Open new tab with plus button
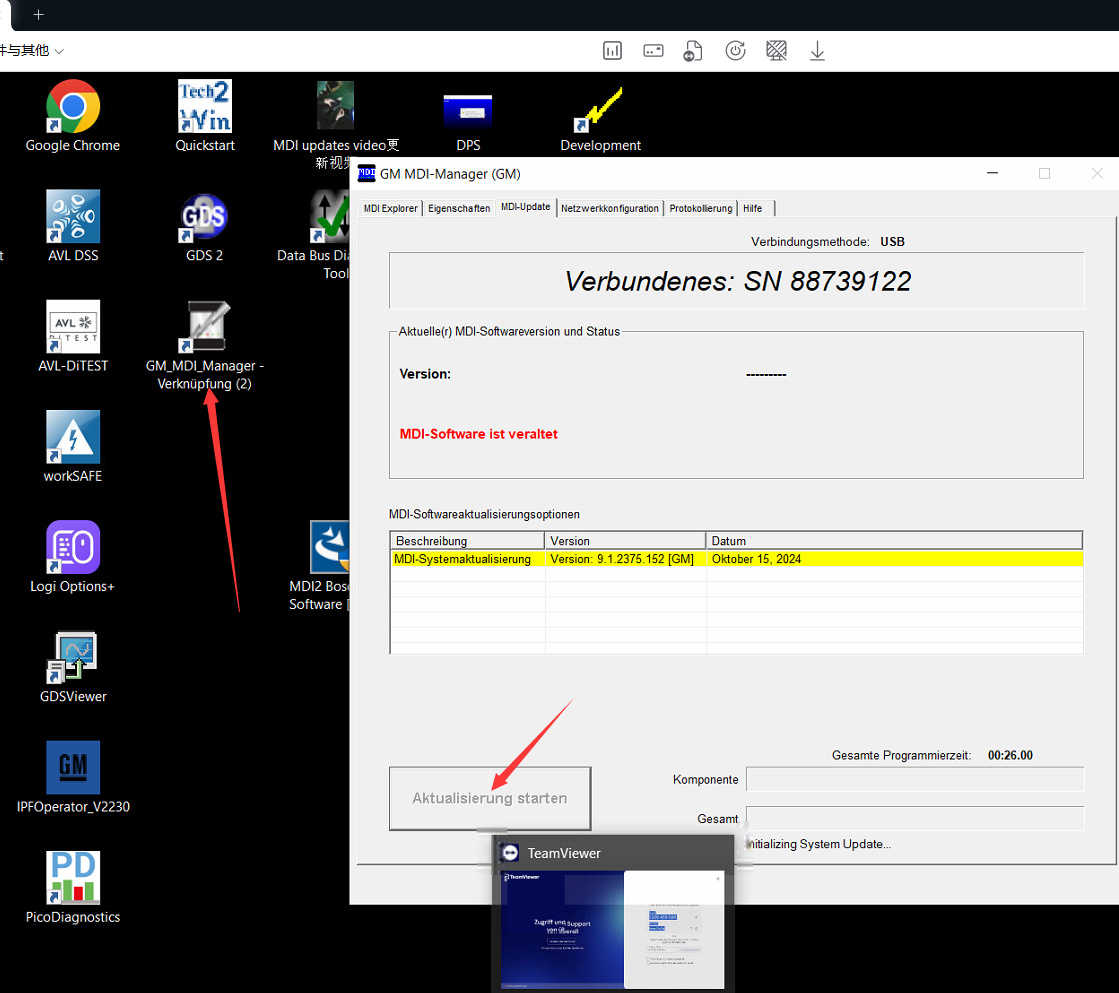 click(x=39, y=15)
